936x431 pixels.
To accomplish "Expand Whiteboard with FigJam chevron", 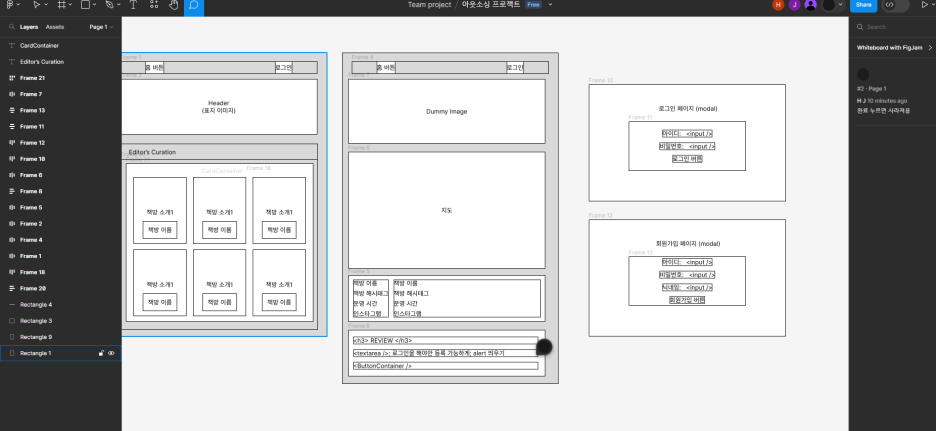I will [x=930, y=47].
